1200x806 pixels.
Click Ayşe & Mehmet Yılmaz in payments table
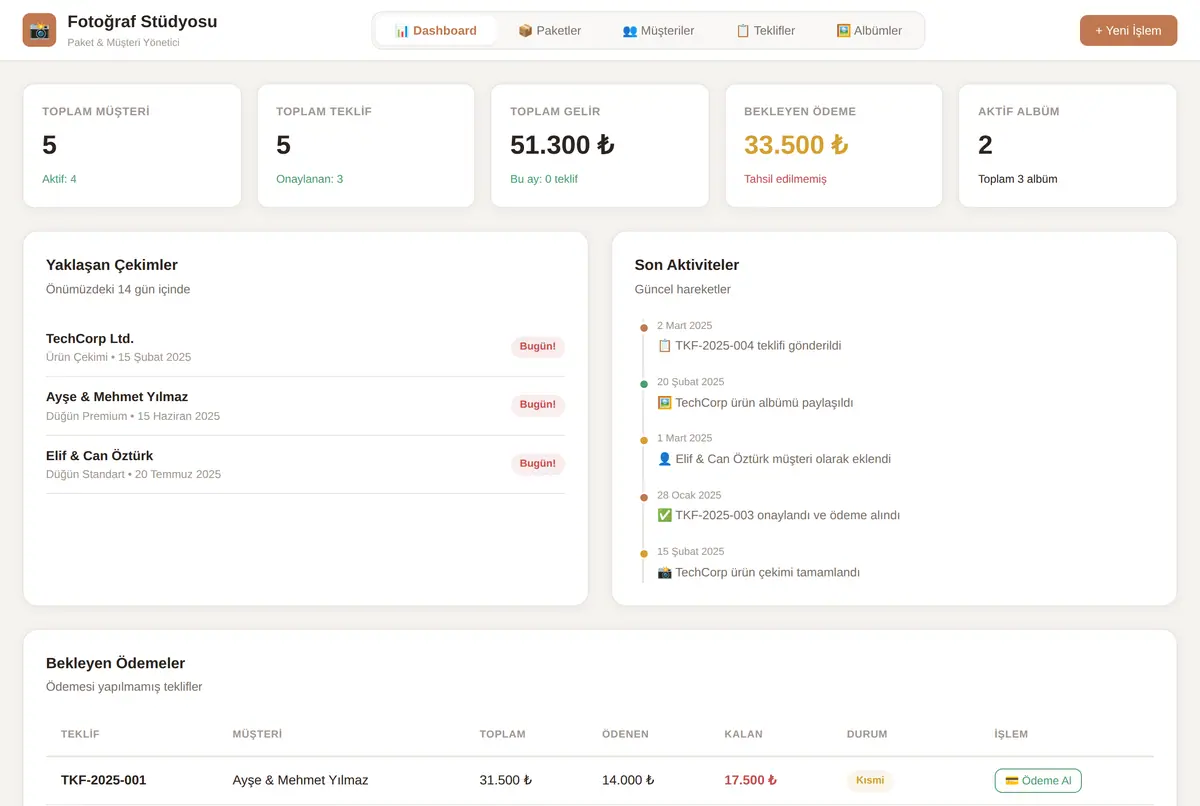point(300,780)
